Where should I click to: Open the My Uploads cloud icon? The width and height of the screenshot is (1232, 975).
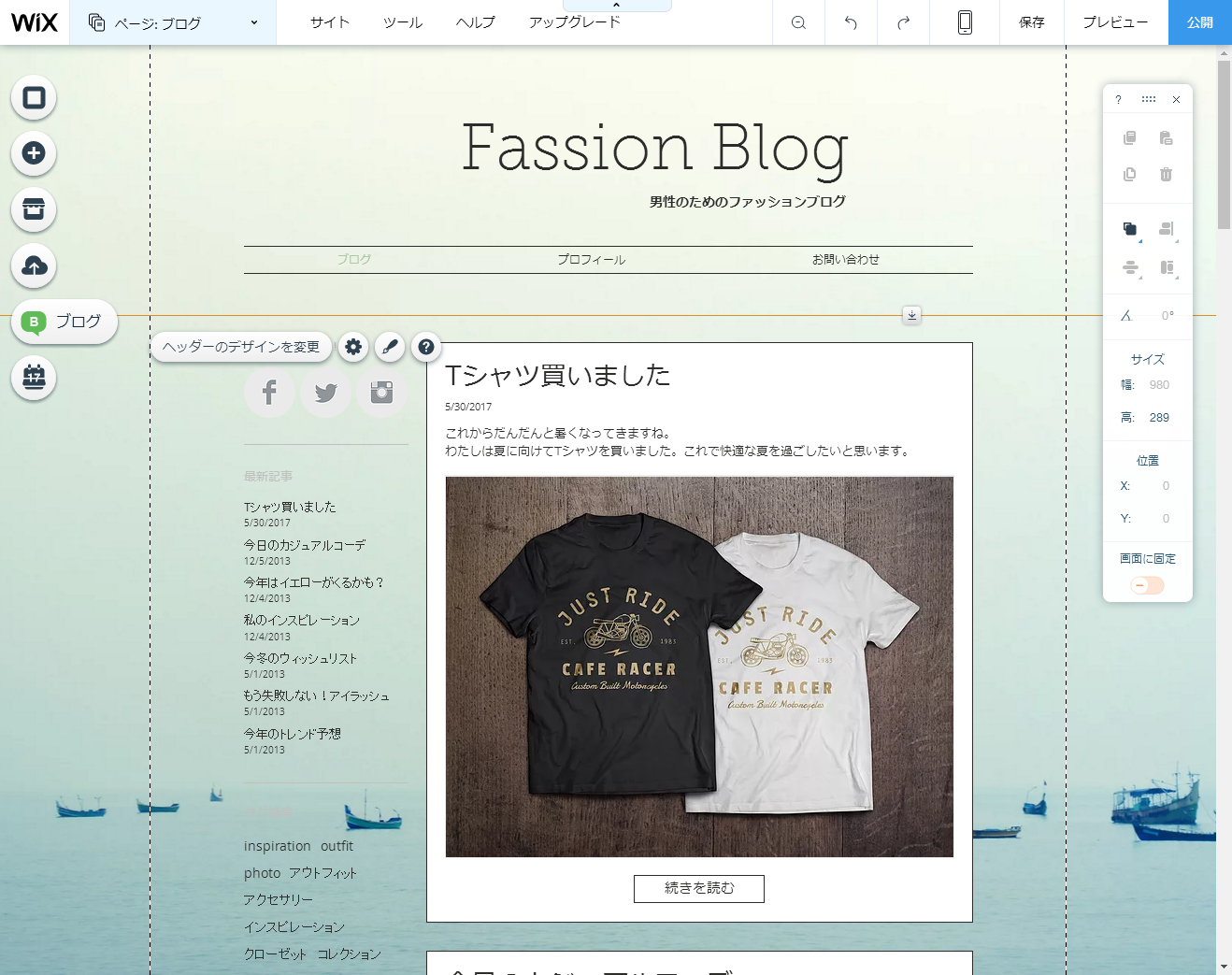34,266
